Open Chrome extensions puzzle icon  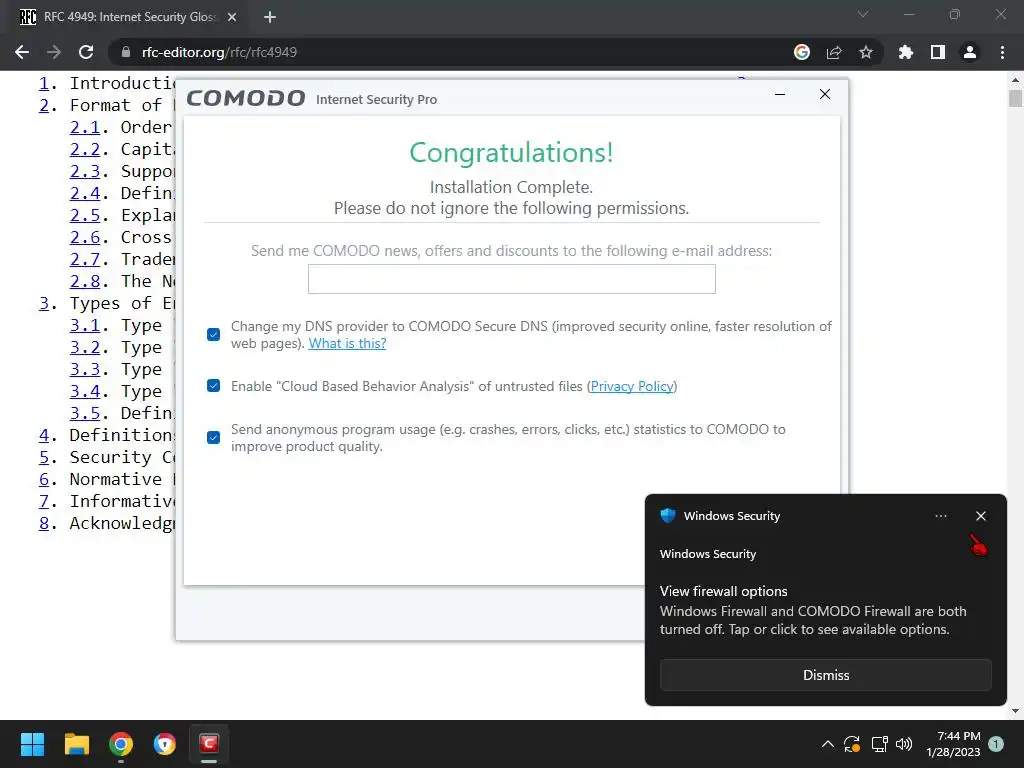click(905, 52)
